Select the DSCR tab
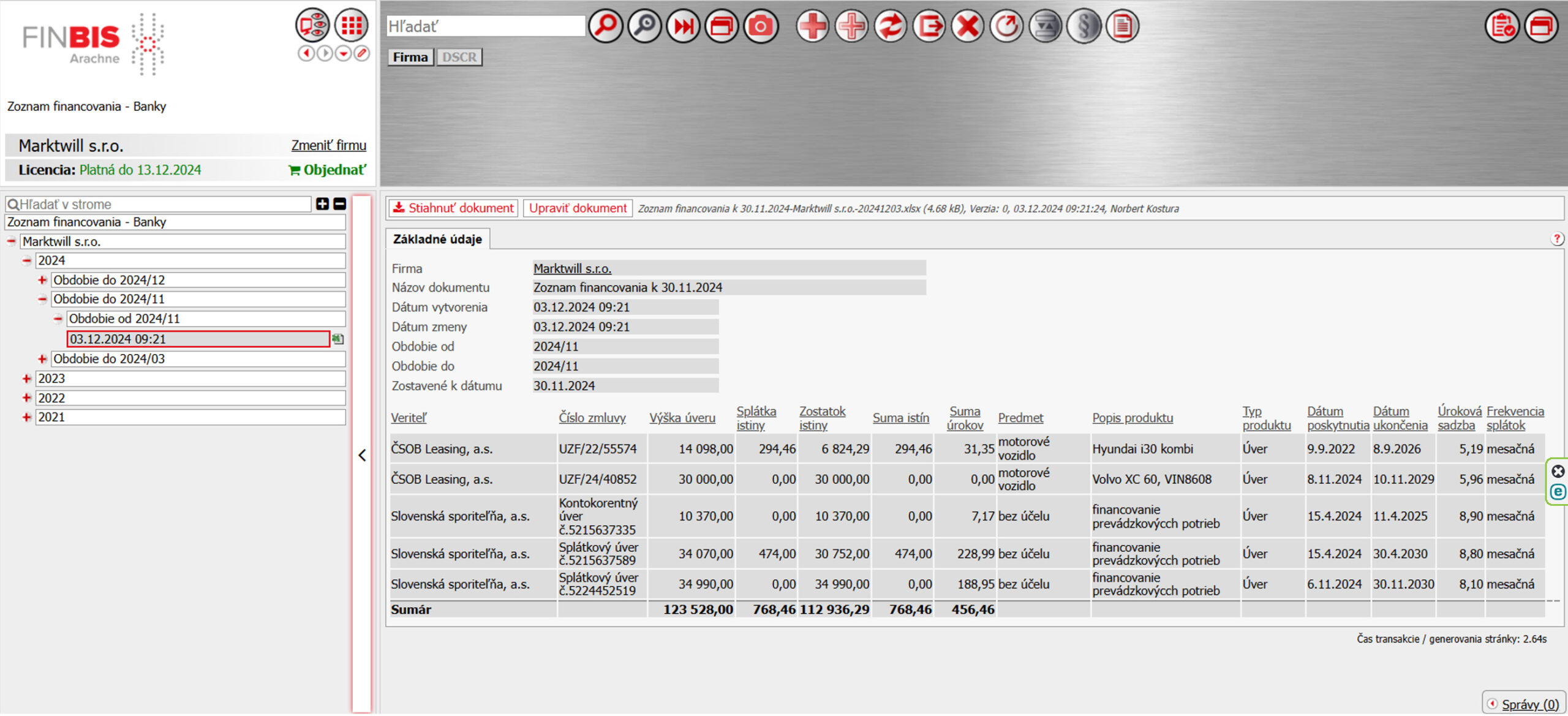The width and height of the screenshot is (1568, 716). pos(459,57)
